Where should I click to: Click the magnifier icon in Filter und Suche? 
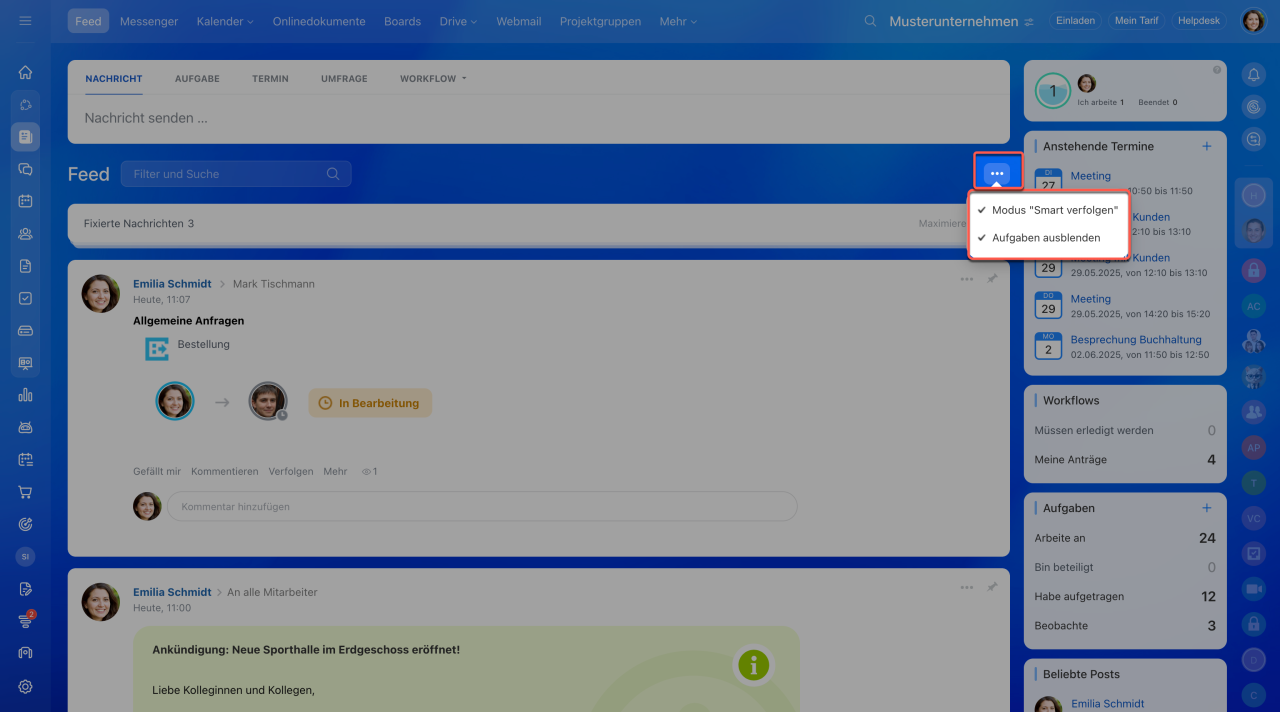tap(333, 174)
